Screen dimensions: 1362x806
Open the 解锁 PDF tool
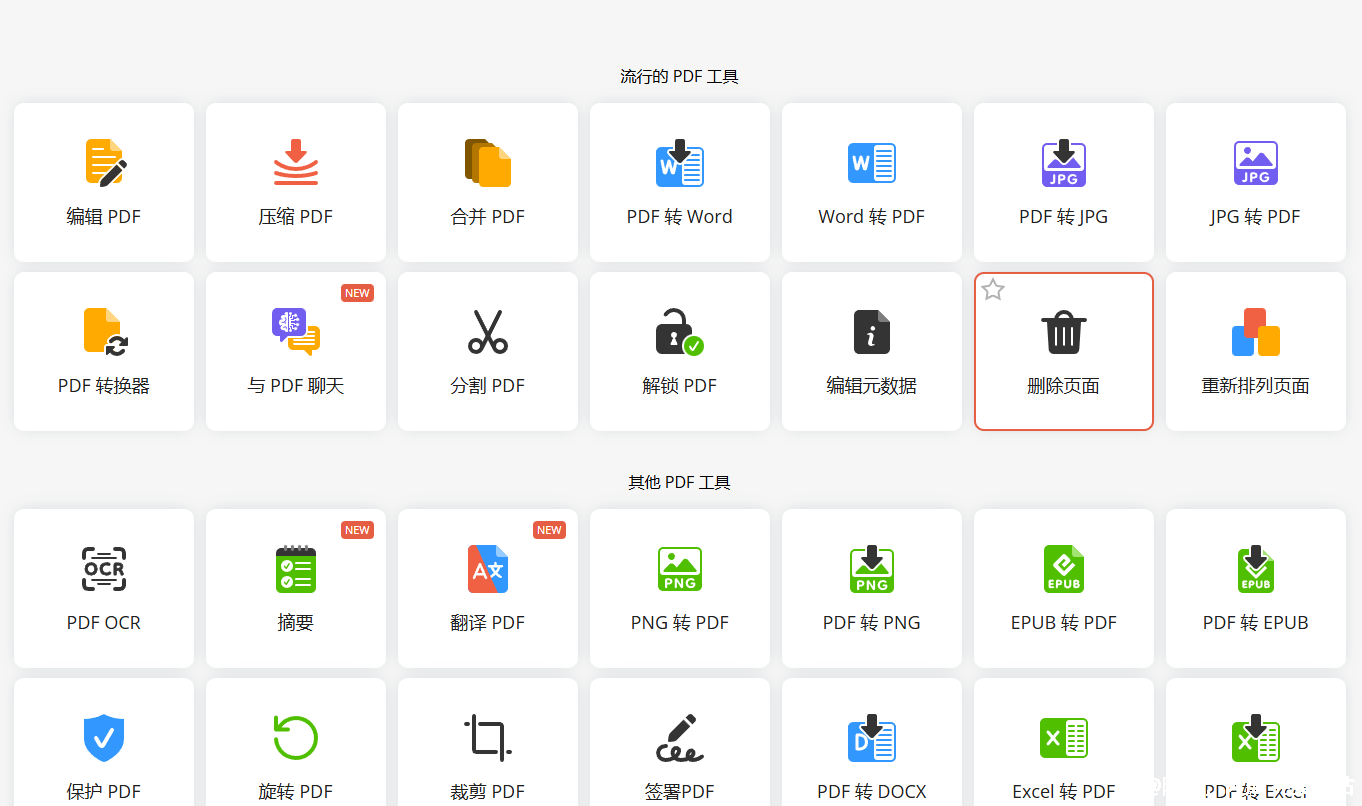(679, 351)
